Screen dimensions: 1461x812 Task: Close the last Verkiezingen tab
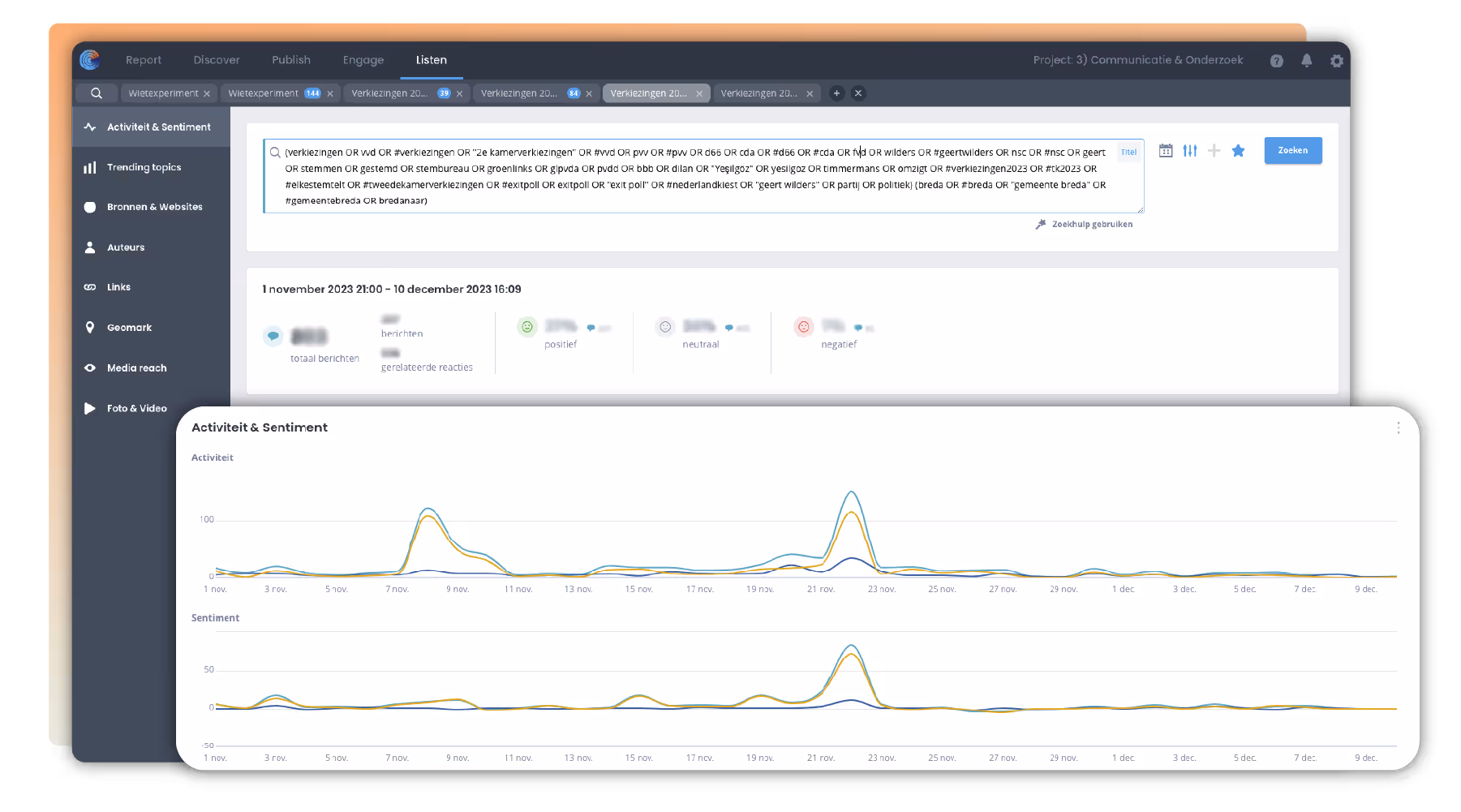[810, 94]
